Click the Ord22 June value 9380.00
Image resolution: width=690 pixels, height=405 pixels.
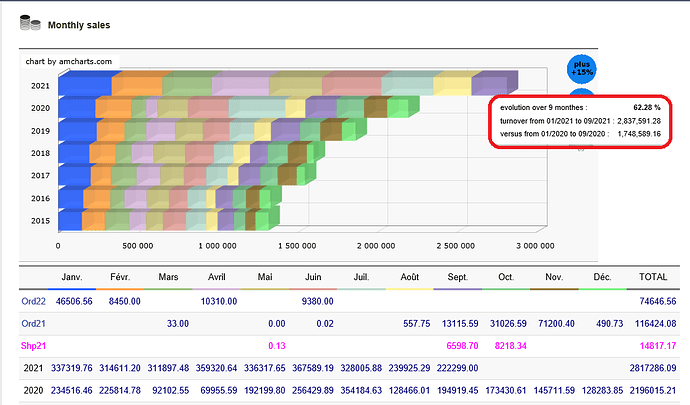coord(317,302)
